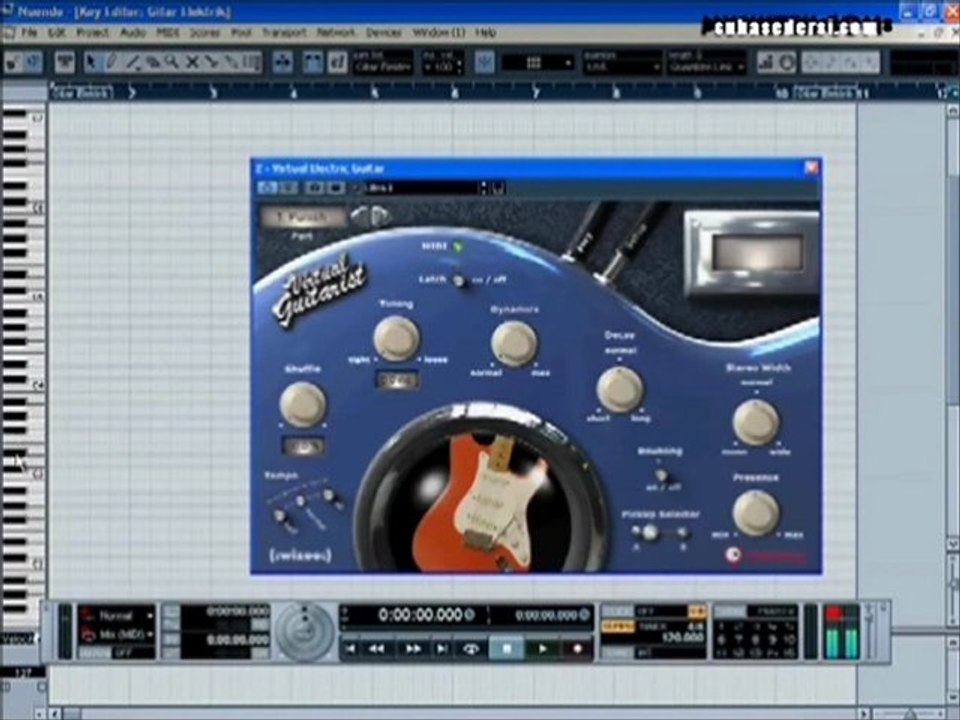Click the Fast Forward transport button
Viewport: 960px width, 720px height.
[x=413, y=648]
